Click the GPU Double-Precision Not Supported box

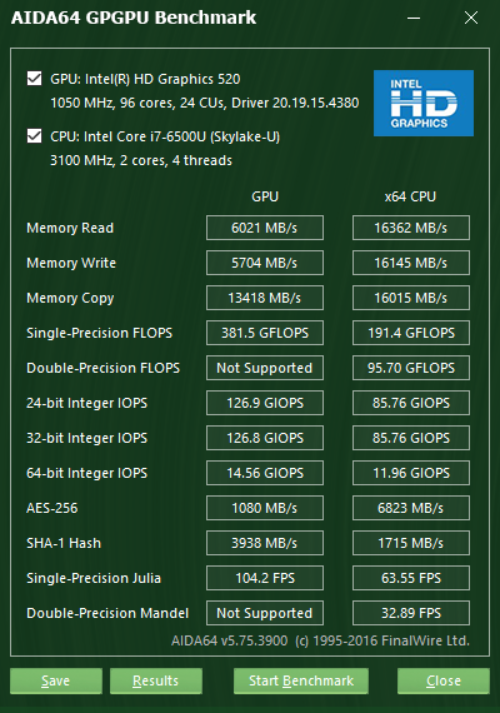[265, 367]
